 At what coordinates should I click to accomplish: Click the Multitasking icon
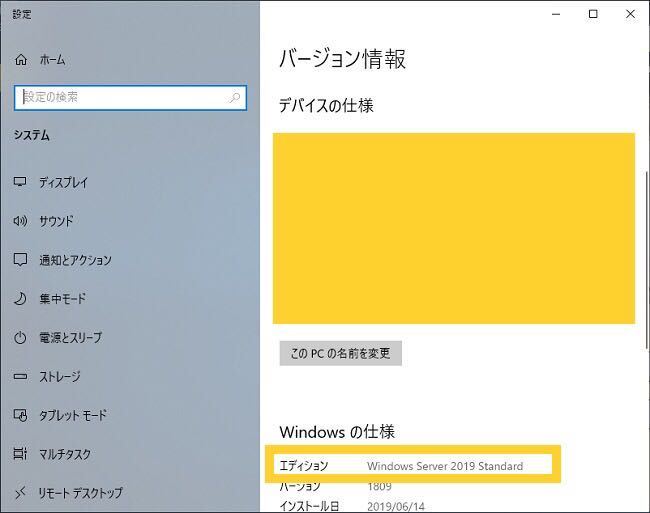(20, 454)
